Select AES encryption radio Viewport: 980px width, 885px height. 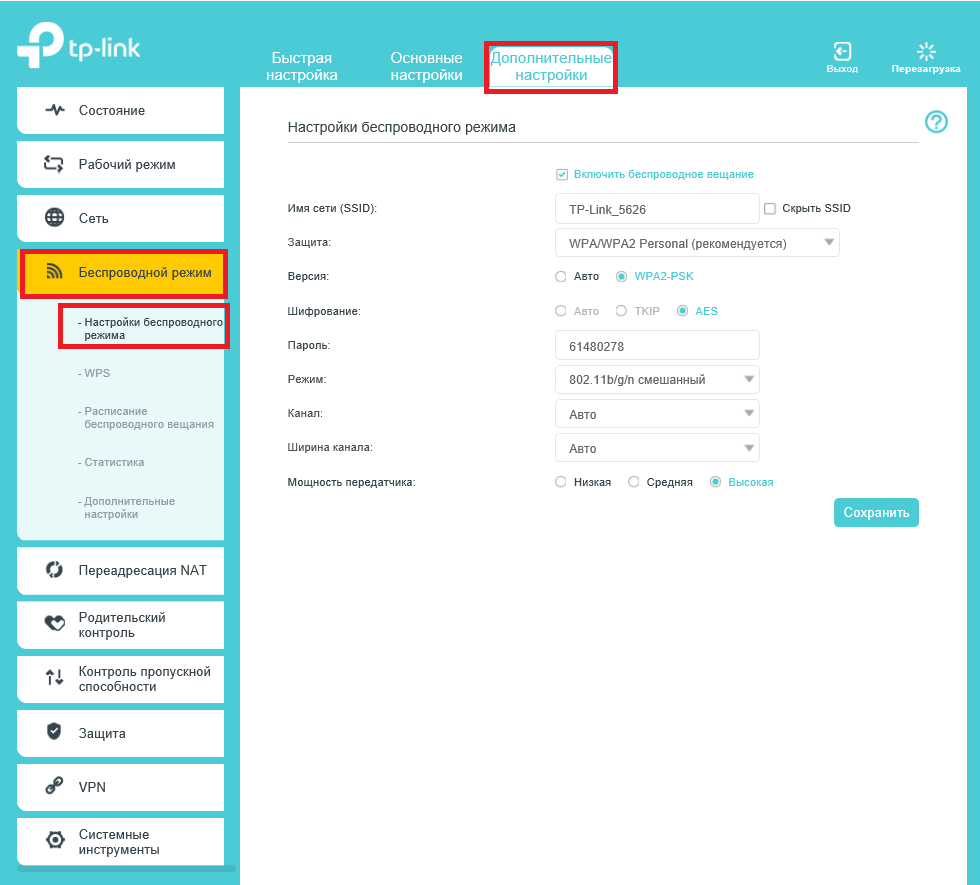[682, 311]
